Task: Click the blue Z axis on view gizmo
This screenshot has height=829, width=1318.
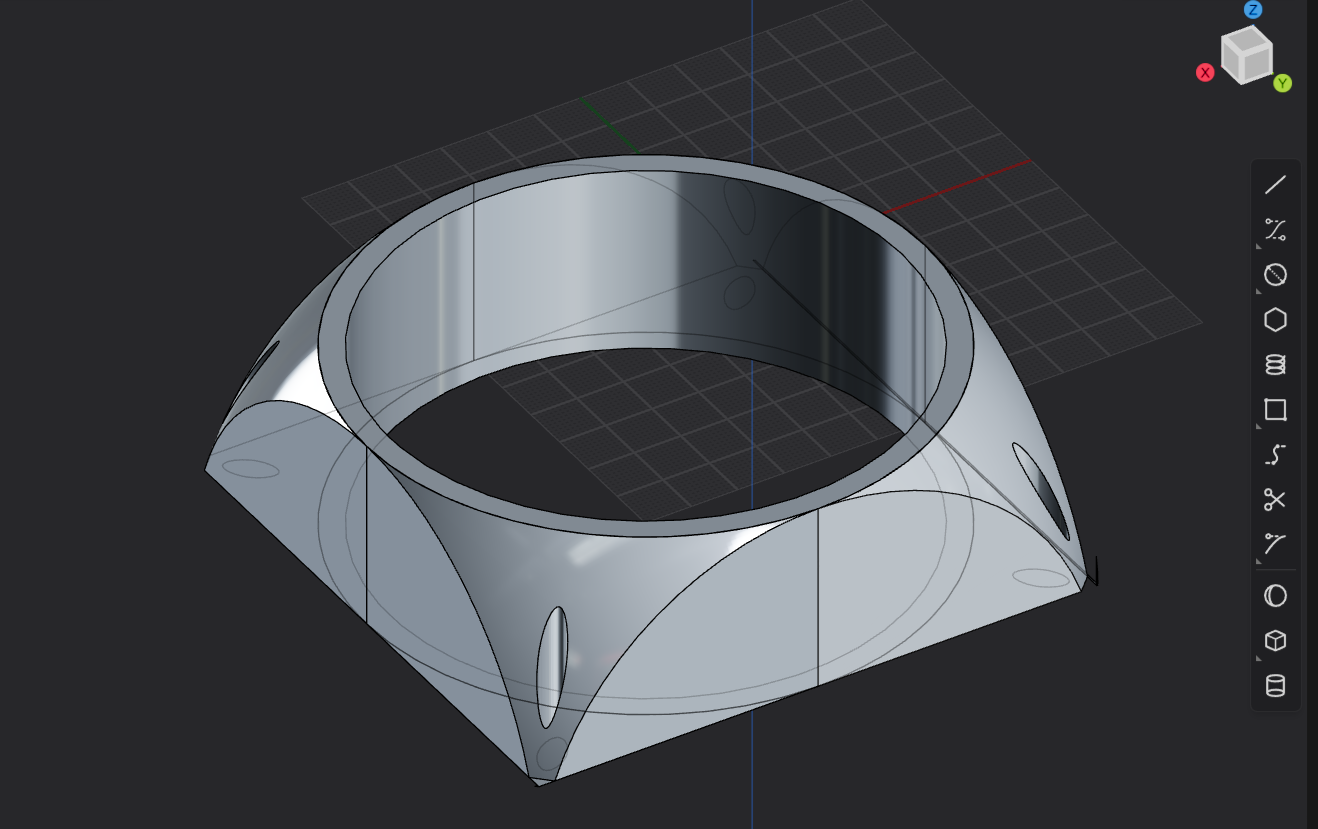Action: coord(1253,10)
